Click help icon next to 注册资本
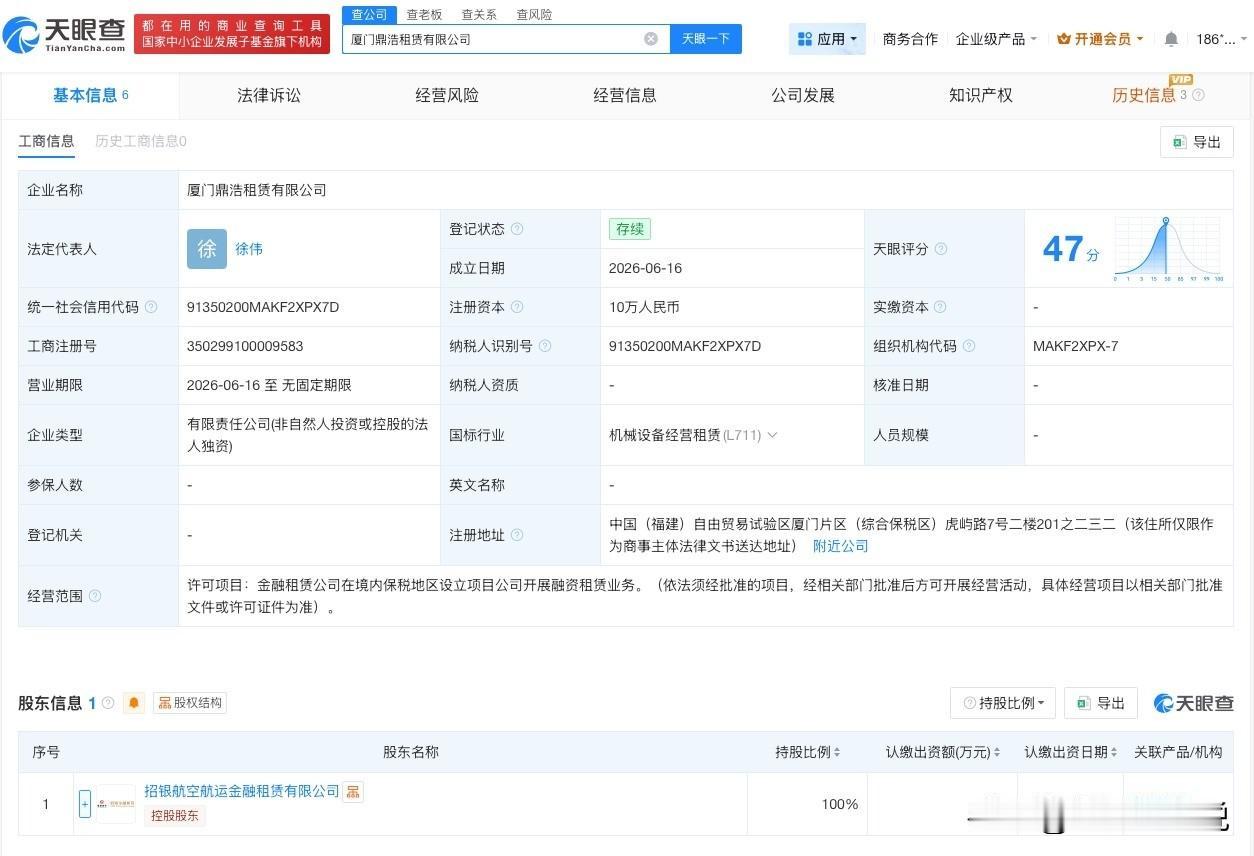1254x856 pixels. pyautogui.click(x=517, y=307)
